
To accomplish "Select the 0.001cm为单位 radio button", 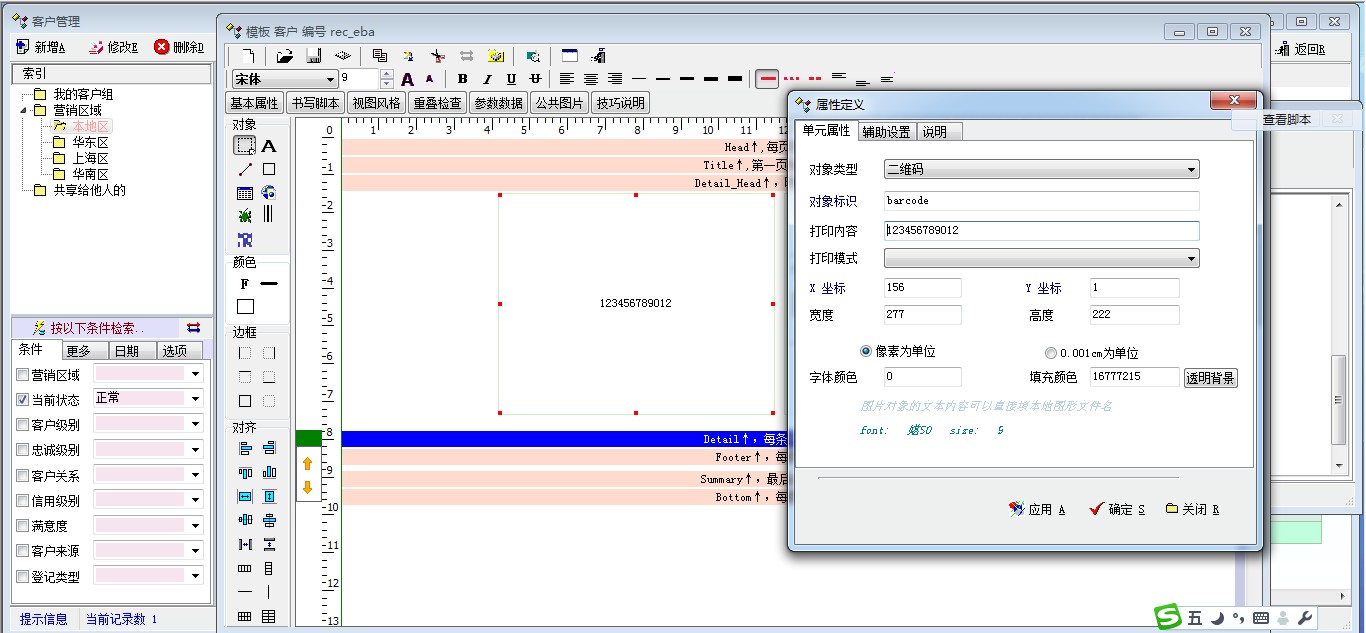I will point(1050,353).
